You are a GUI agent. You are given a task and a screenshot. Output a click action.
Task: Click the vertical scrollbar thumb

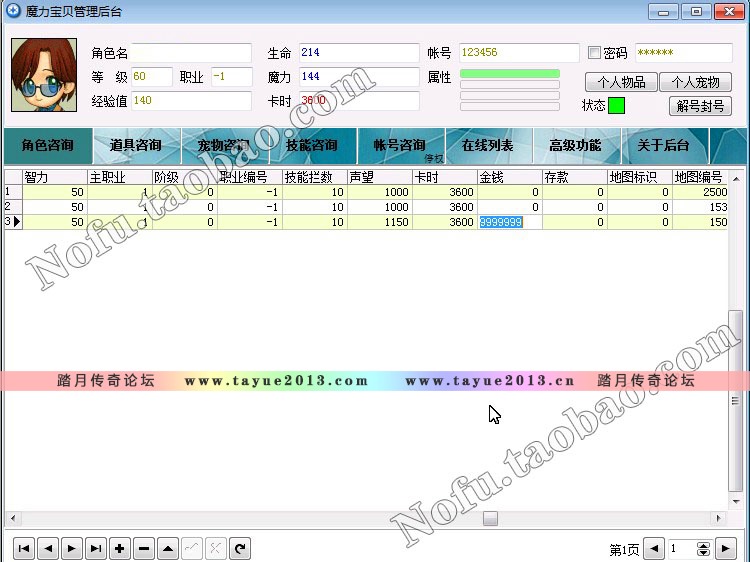pyautogui.click(x=736, y=401)
